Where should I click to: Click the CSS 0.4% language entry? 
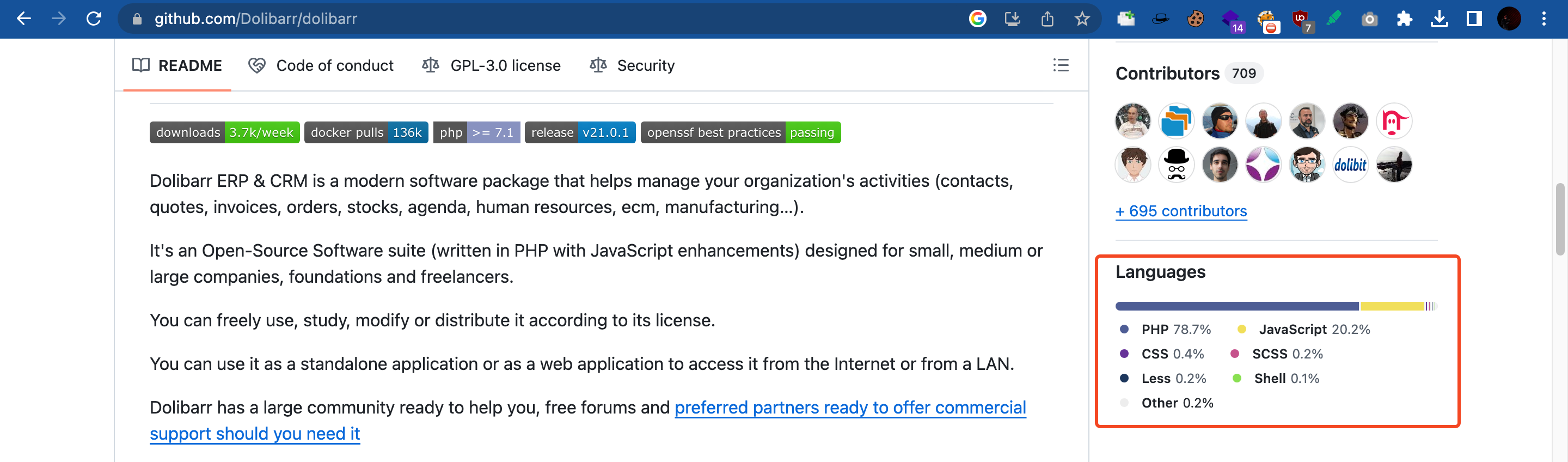(x=1162, y=354)
